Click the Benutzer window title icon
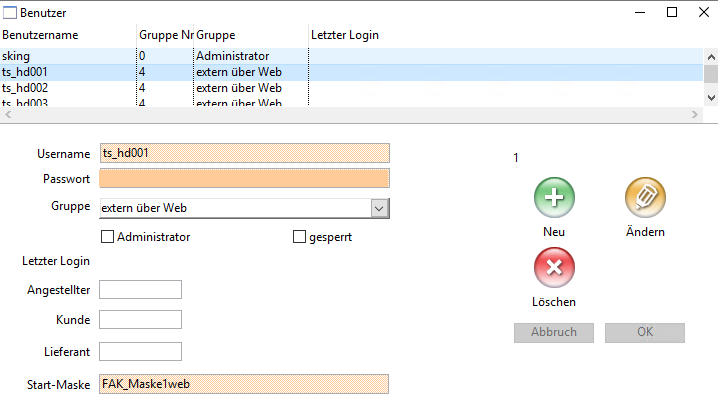718x415 pixels. [10, 13]
